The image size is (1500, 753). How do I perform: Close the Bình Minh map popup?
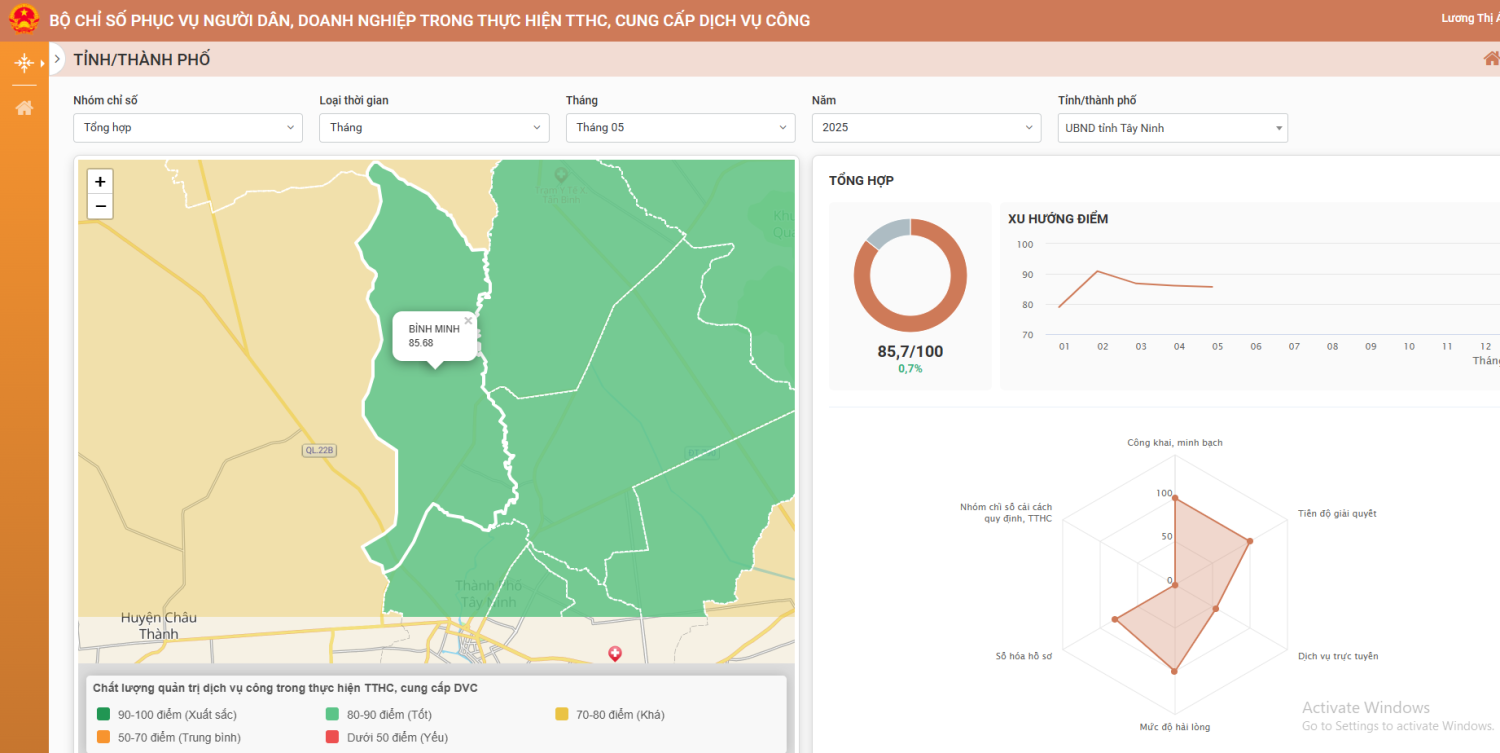tap(468, 321)
